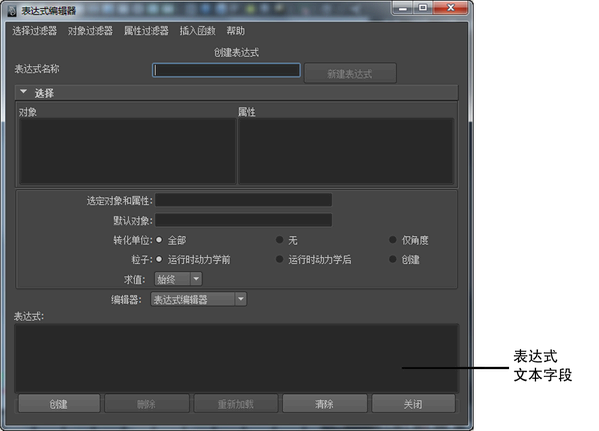Collapse the 选择 section triangle
Screen dimensions: 599x431
click(x=24, y=92)
